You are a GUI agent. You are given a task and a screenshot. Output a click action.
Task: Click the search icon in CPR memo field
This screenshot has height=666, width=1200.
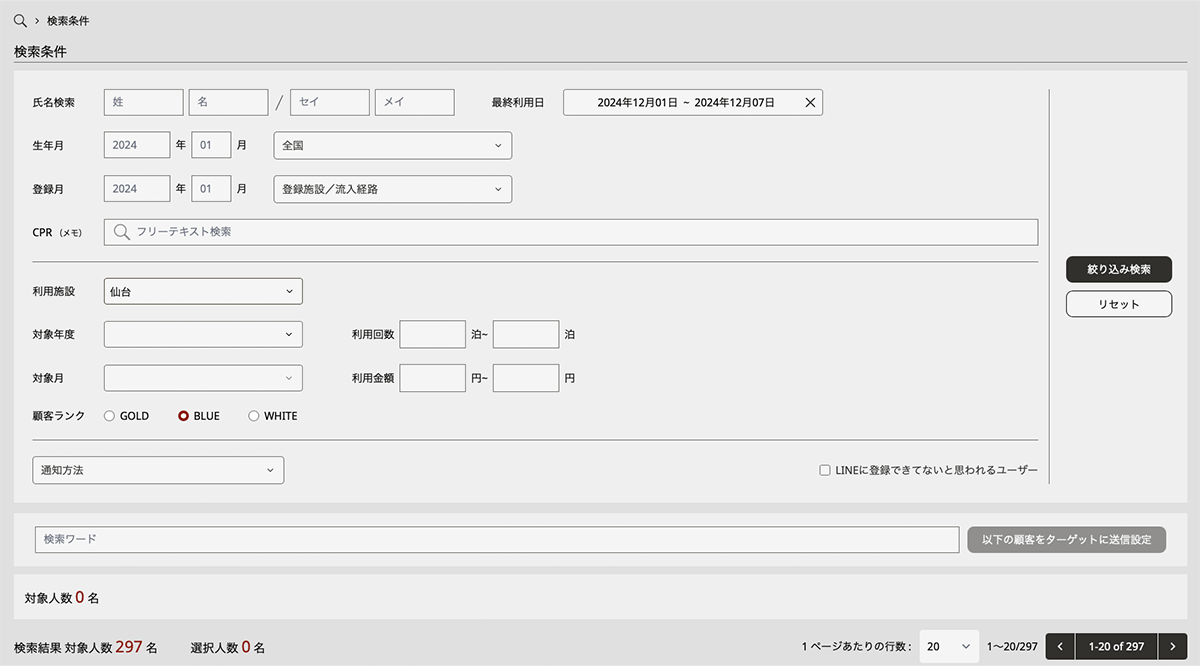pyautogui.click(x=121, y=232)
